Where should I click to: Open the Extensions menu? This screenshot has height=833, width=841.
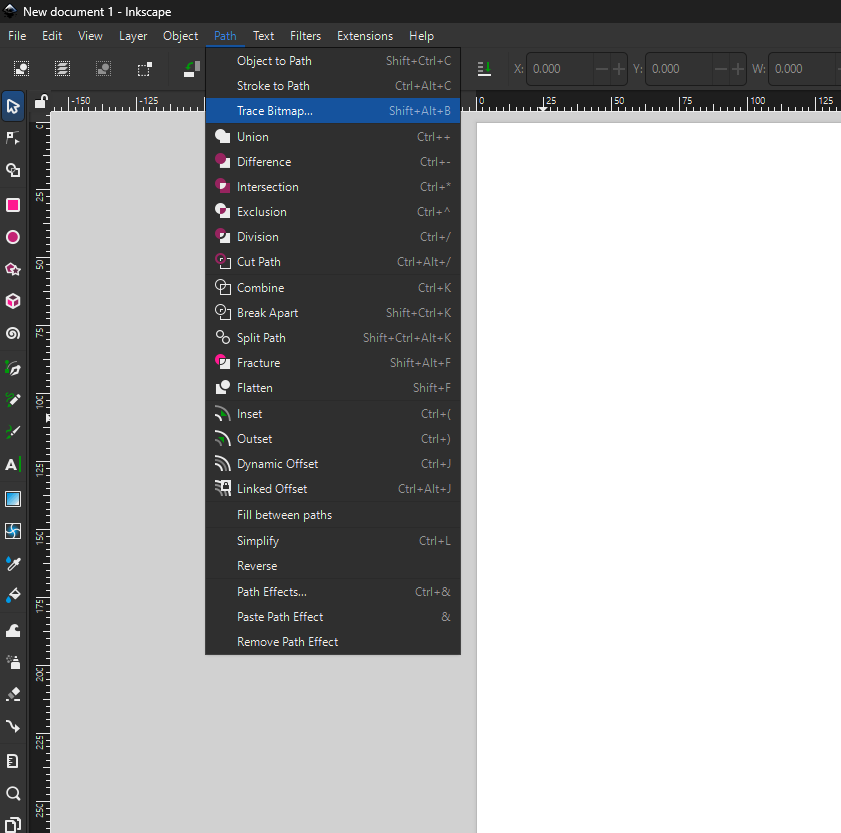coord(365,36)
